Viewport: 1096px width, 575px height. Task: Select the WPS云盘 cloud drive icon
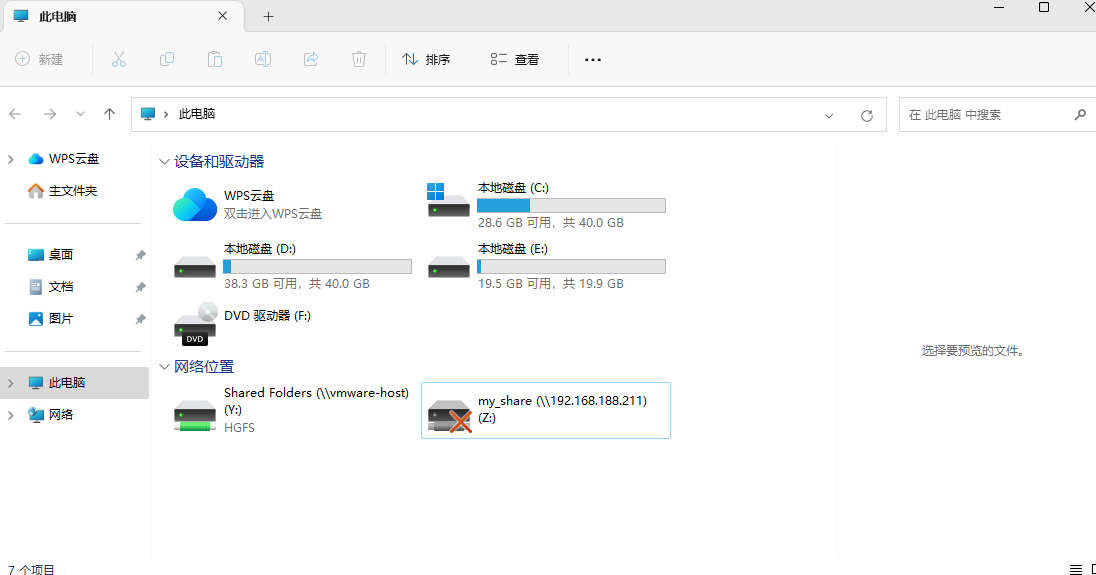pos(195,205)
